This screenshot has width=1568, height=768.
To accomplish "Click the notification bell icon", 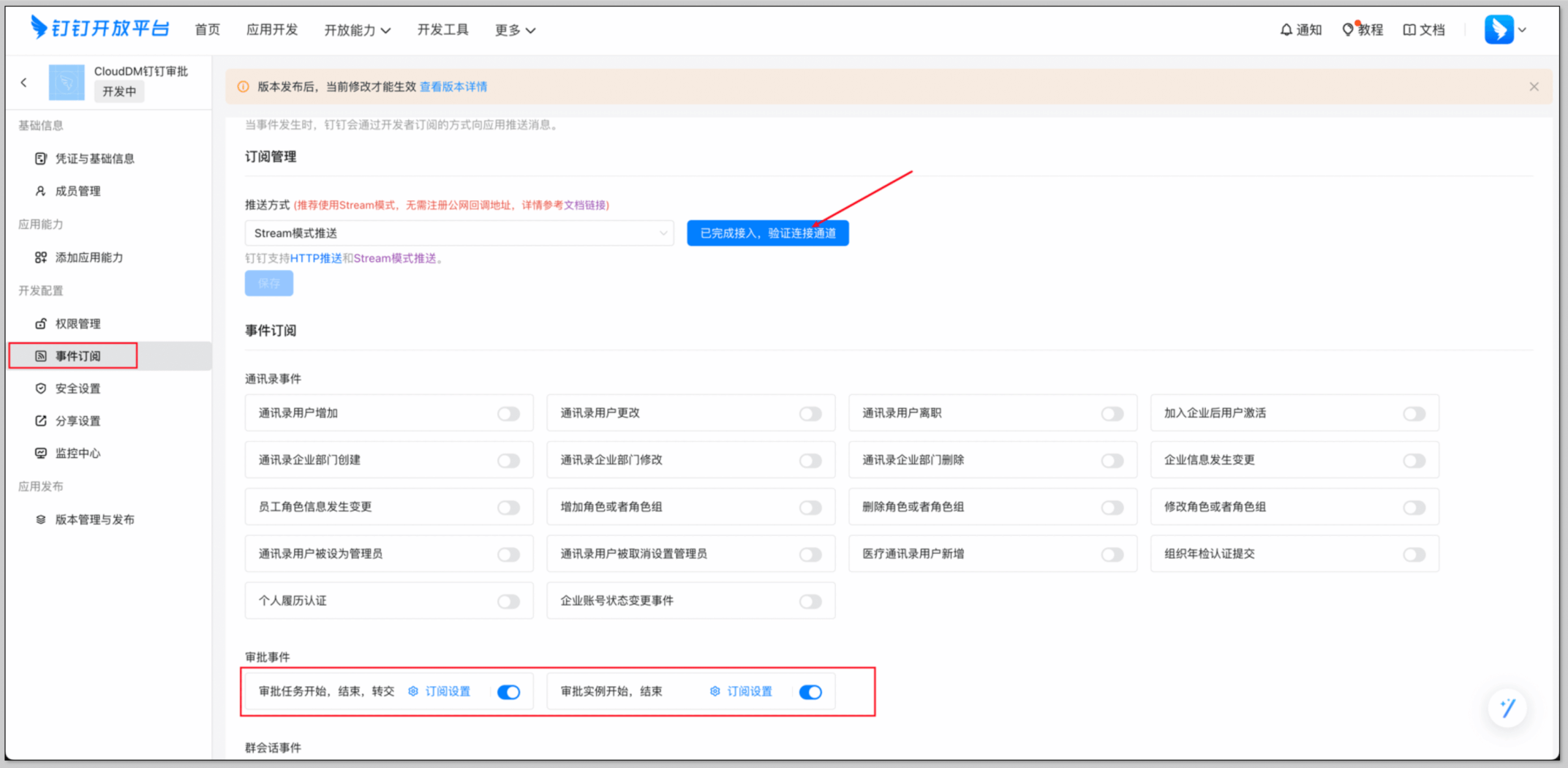I will 1286,30.
